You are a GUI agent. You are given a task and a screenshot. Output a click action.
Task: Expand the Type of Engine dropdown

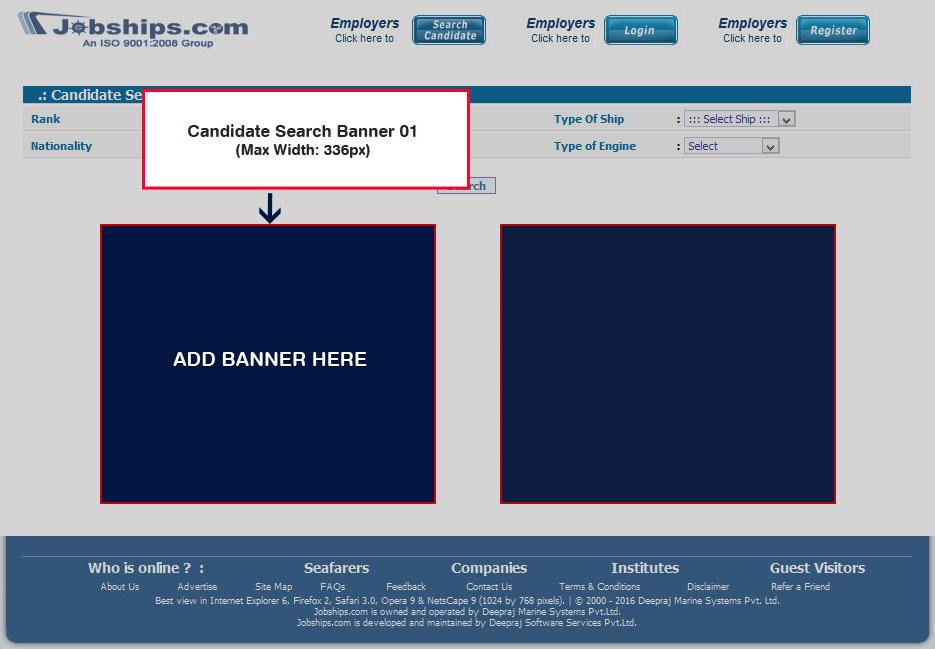[732, 146]
